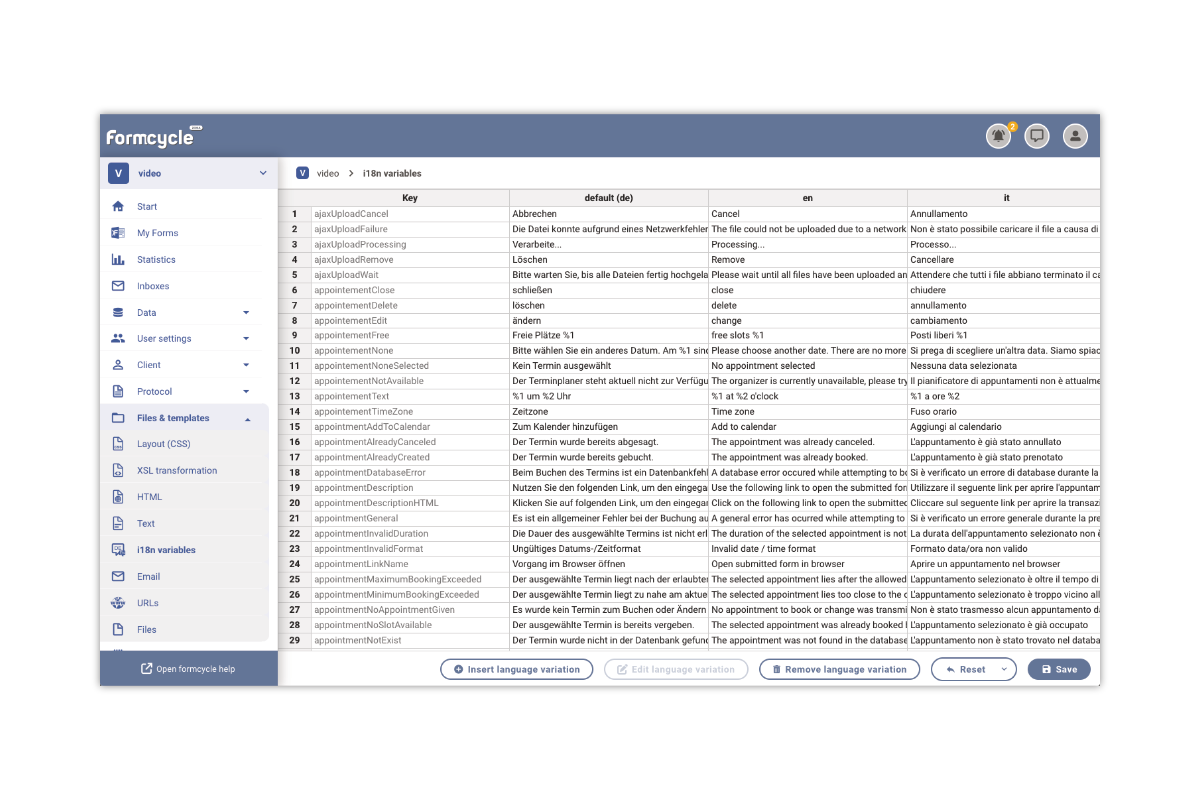Click the Client person icon
This screenshot has width=1200, height=800.
(x=118, y=365)
